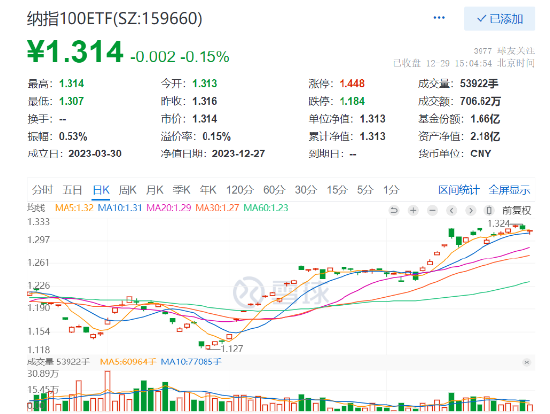Click the 1.127 low price marker on chart
This screenshot has width=550, height=414.
coord(232,348)
